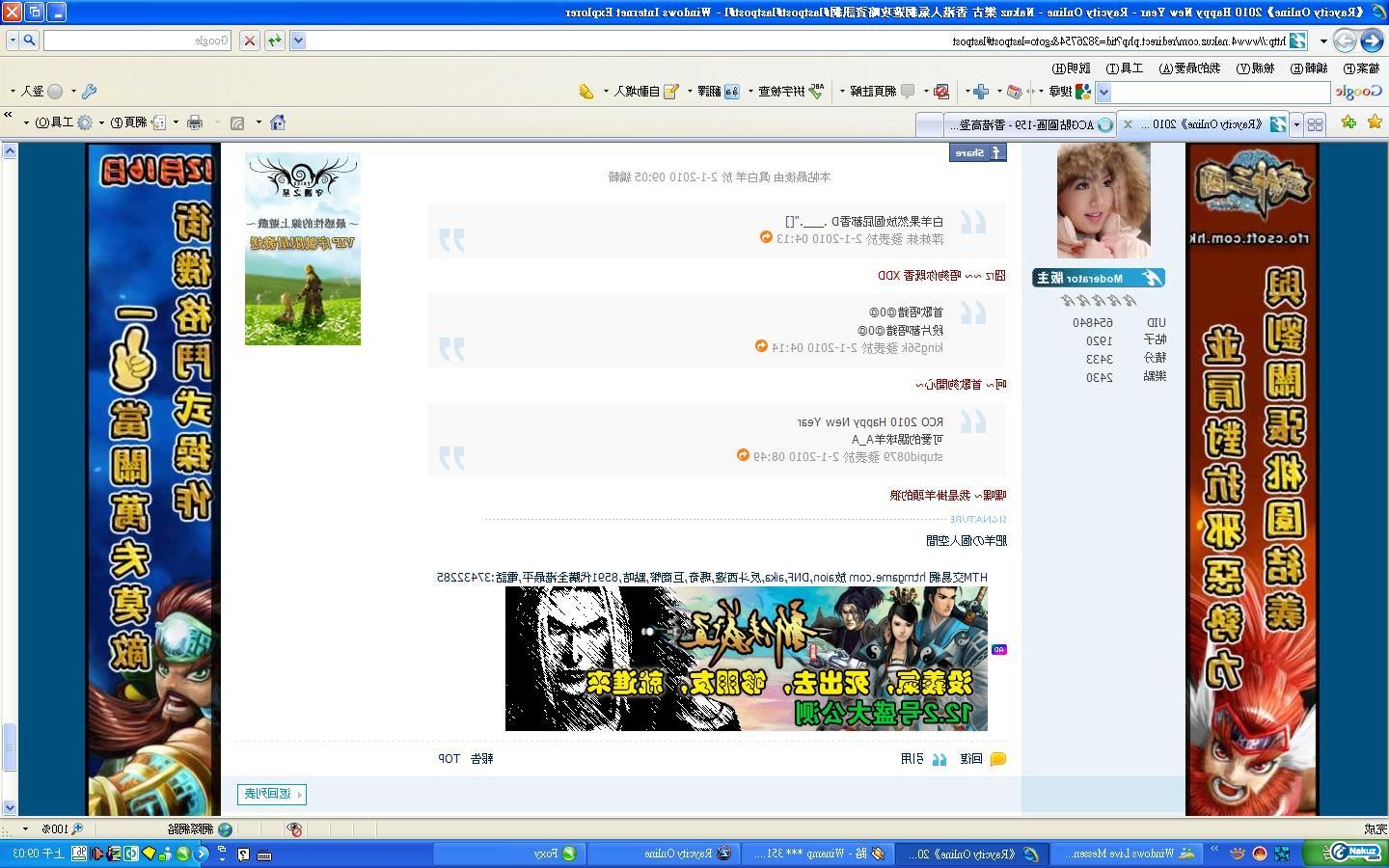Open Windows Live Messenger from the taskbar
This screenshot has height=868, width=1389.
click(x=1125, y=854)
